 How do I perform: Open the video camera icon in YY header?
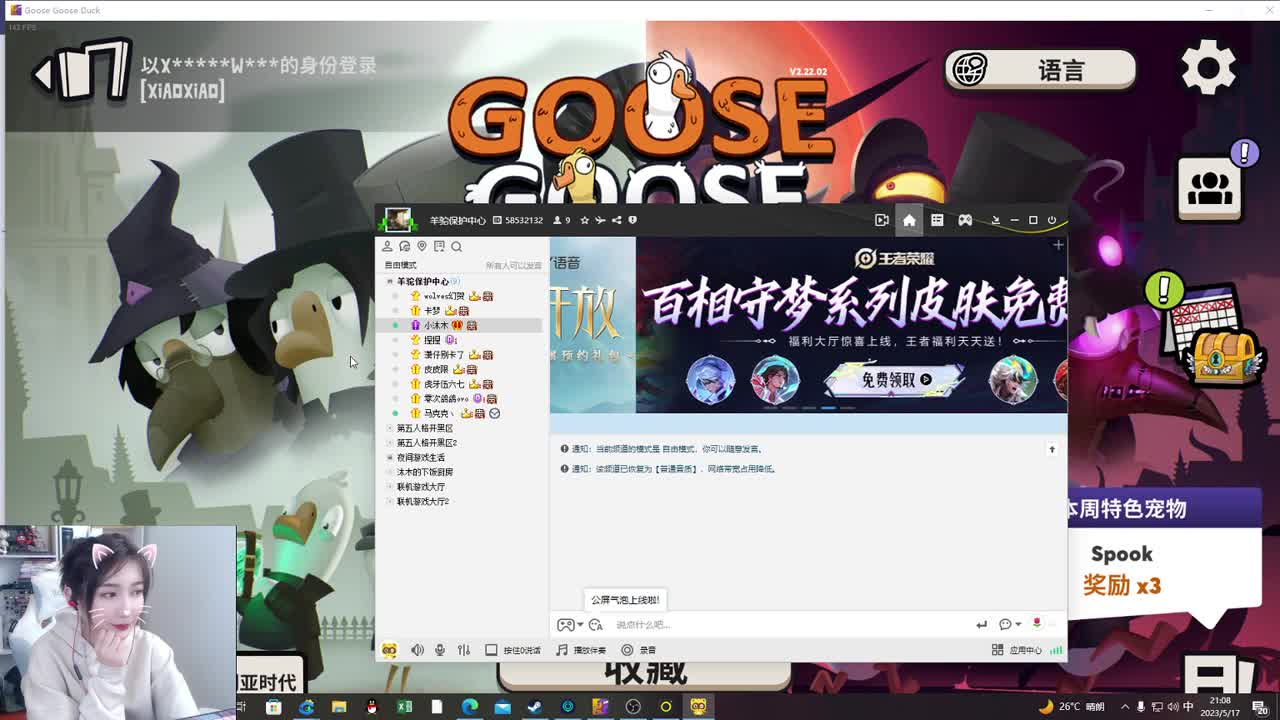[x=881, y=220]
